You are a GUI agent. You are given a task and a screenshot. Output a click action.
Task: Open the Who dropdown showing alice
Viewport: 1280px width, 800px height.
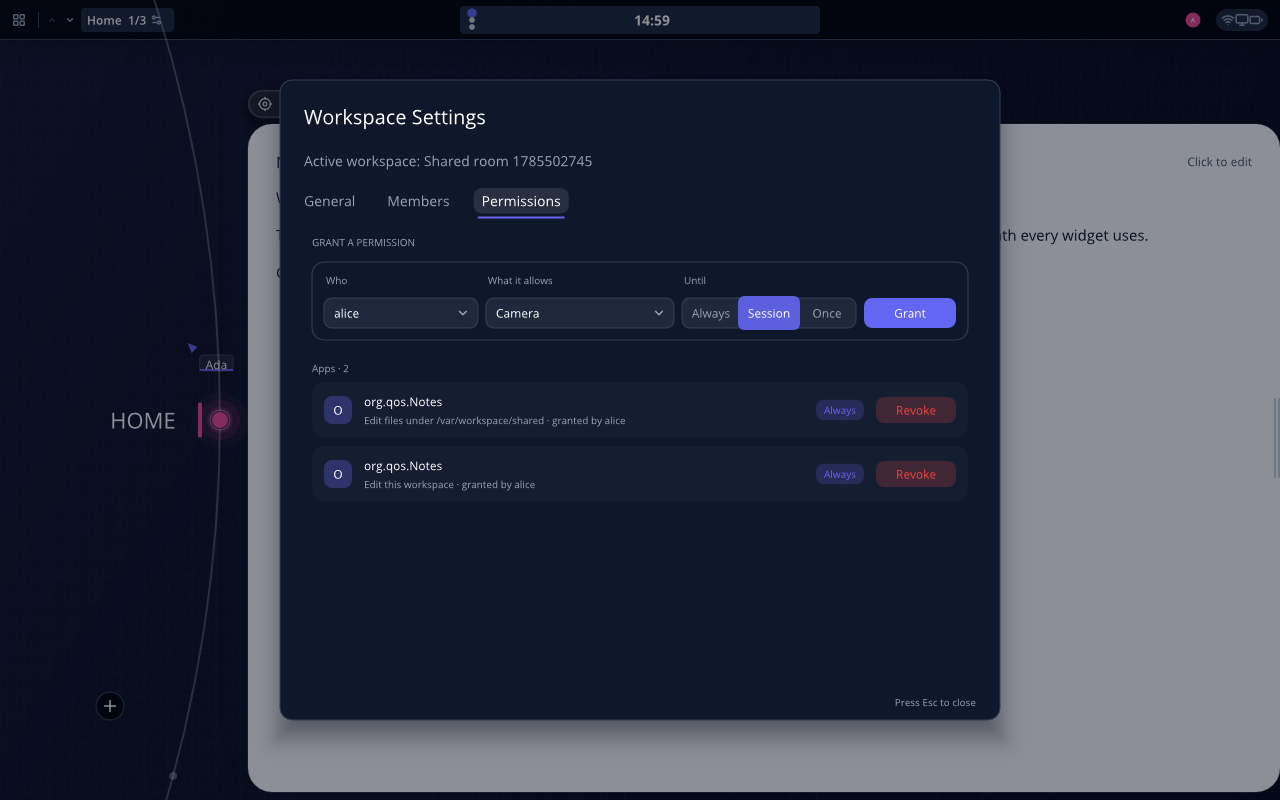click(x=400, y=313)
